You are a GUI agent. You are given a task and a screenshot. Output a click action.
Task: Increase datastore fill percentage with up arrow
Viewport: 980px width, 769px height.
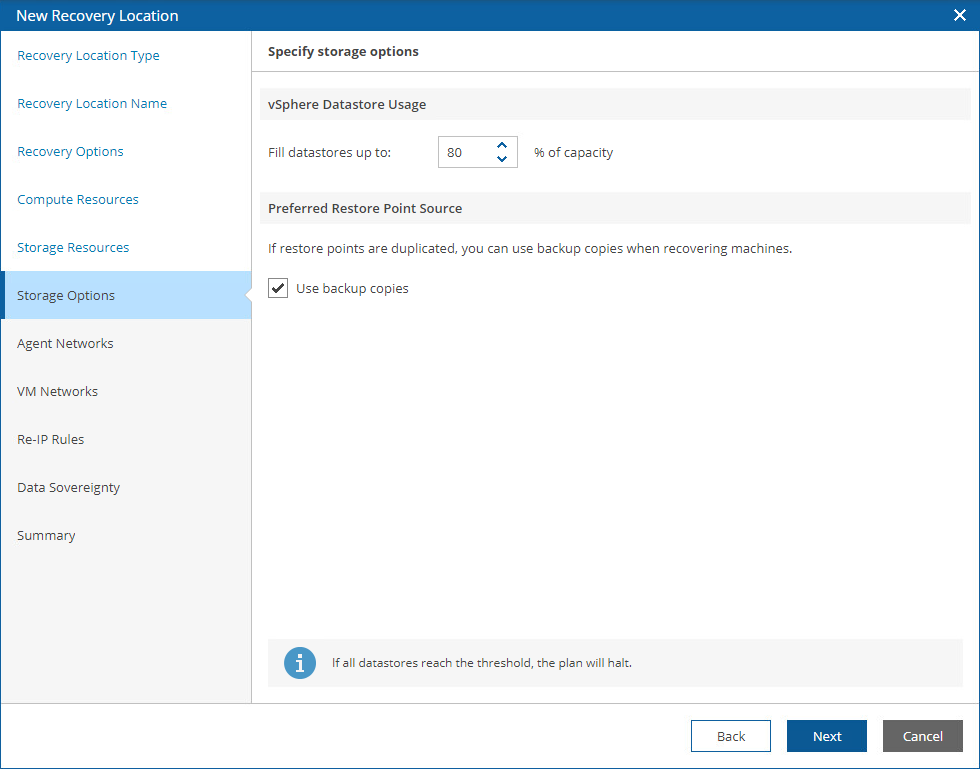click(502, 145)
